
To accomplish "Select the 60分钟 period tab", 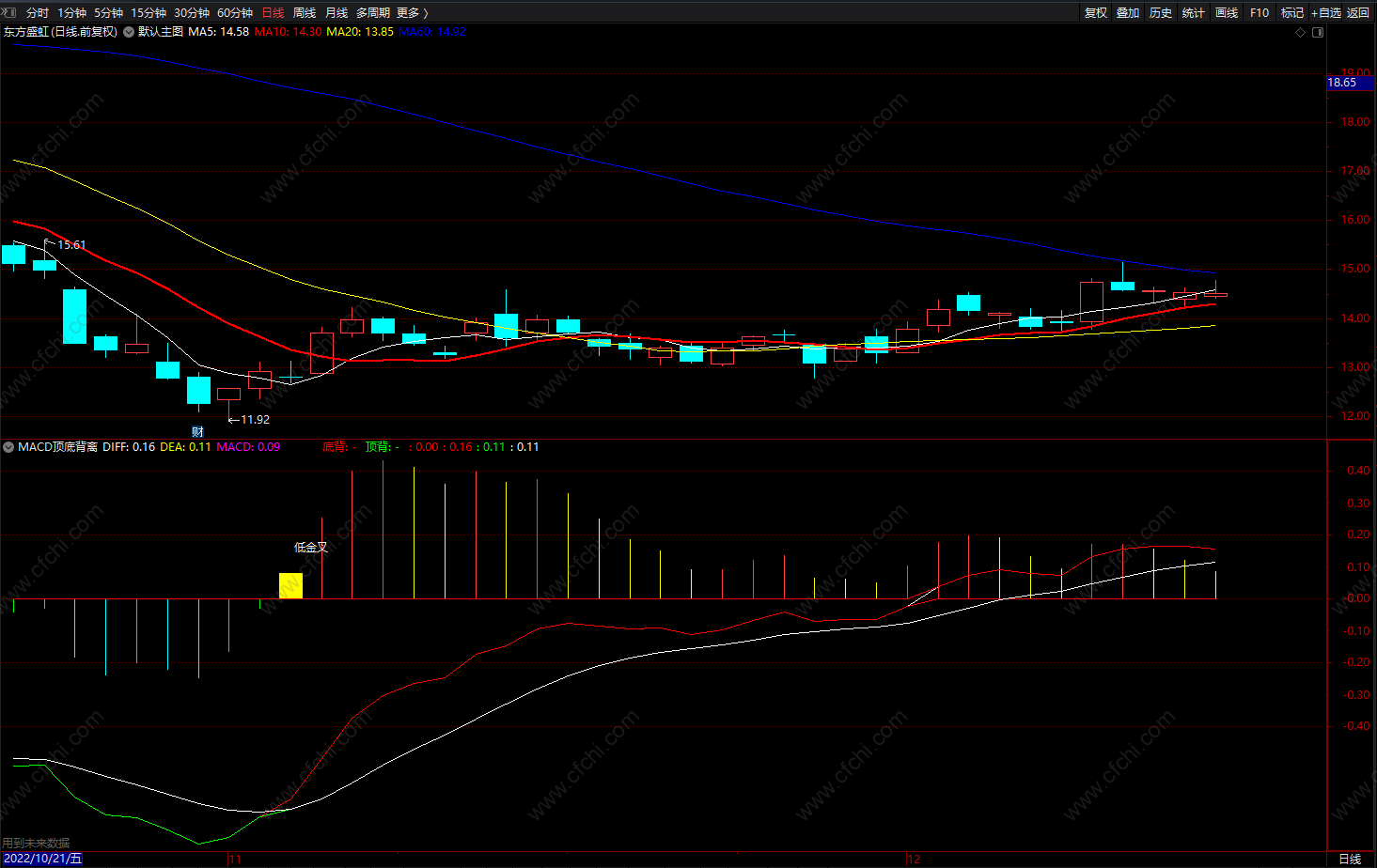I will (x=235, y=12).
